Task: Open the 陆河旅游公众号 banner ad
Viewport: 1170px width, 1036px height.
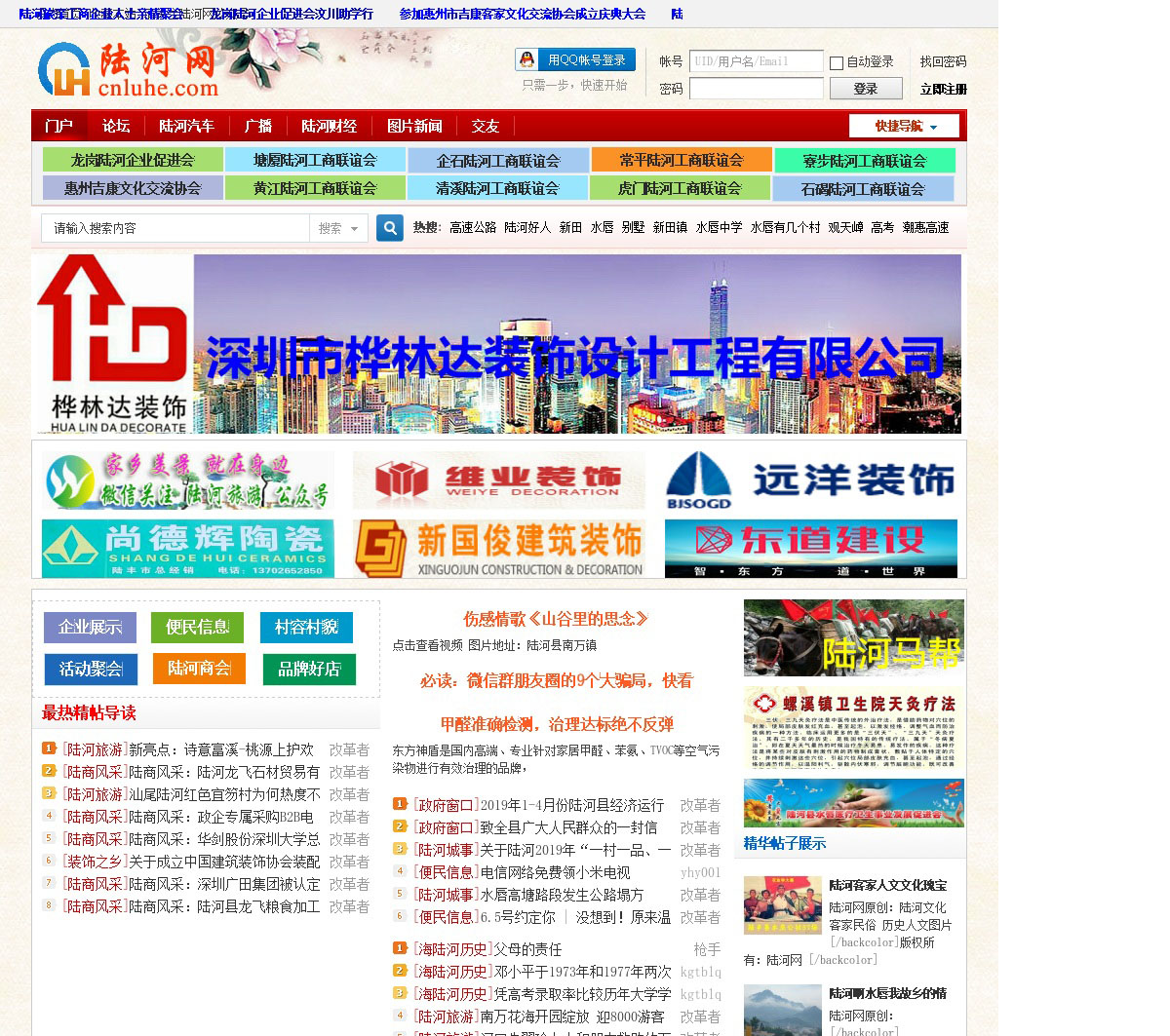Action: point(187,480)
